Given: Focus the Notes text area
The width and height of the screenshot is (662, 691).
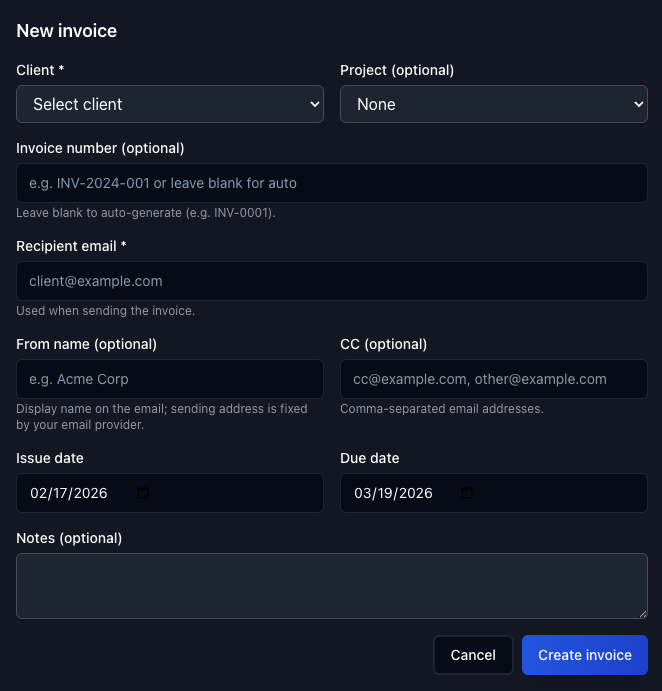Looking at the screenshot, I should 331,585.
